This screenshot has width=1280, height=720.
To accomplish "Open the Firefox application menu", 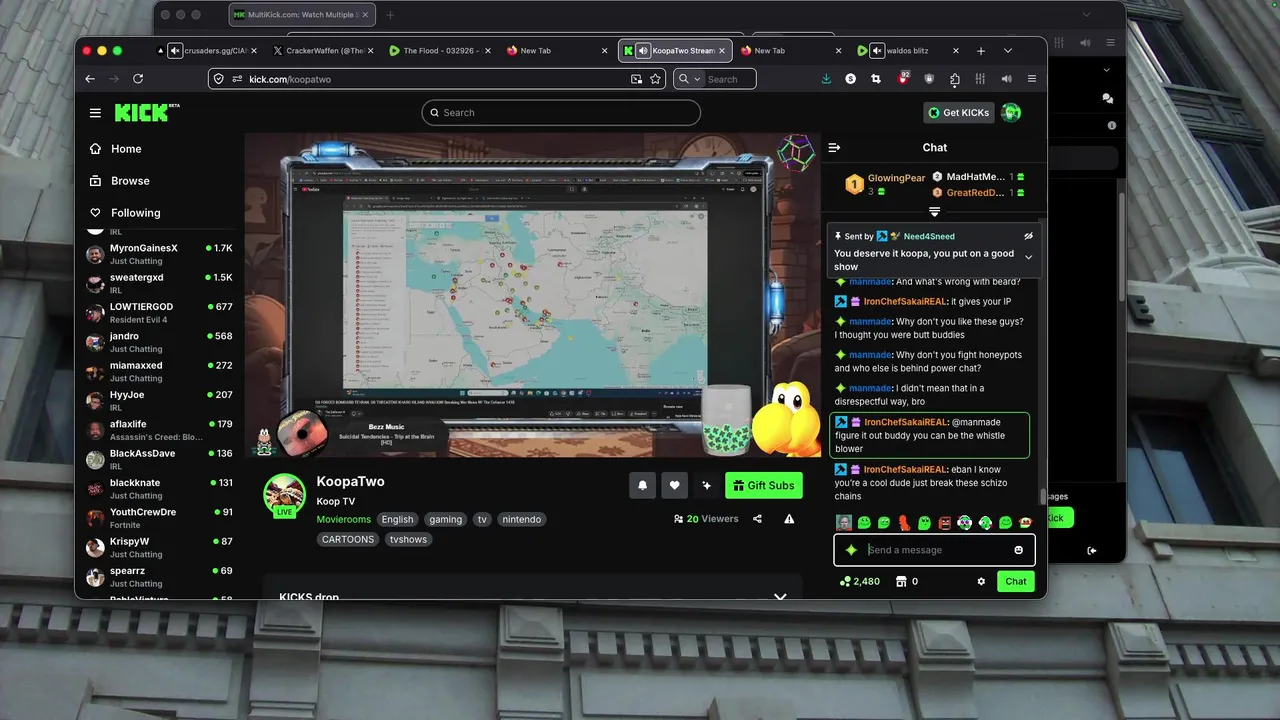I will (x=1032, y=79).
